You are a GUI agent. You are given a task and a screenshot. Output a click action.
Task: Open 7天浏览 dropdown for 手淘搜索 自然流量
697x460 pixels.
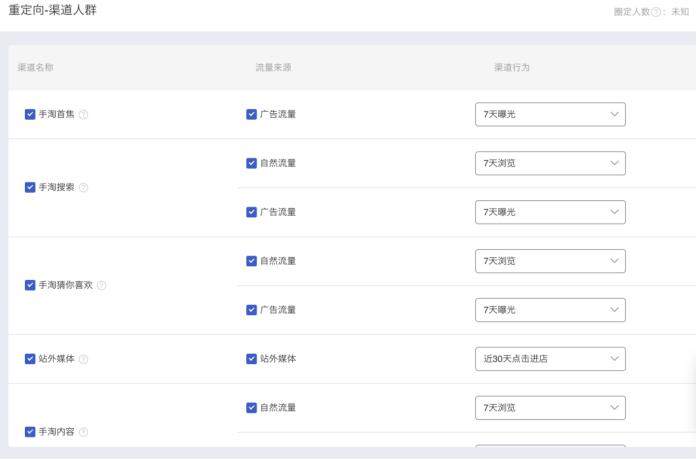coord(550,163)
